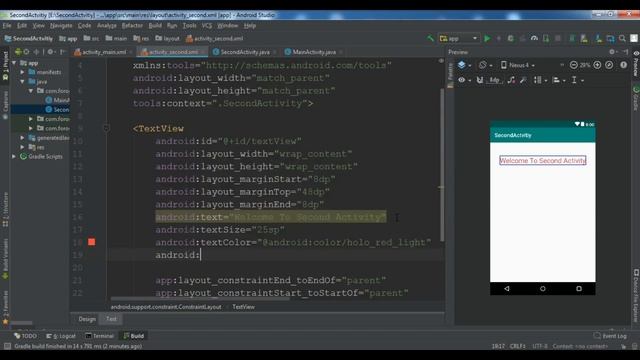Click the scroll-from-source icon in Project panel
The width and height of the screenshot is (640, 360).
point(27,52)
